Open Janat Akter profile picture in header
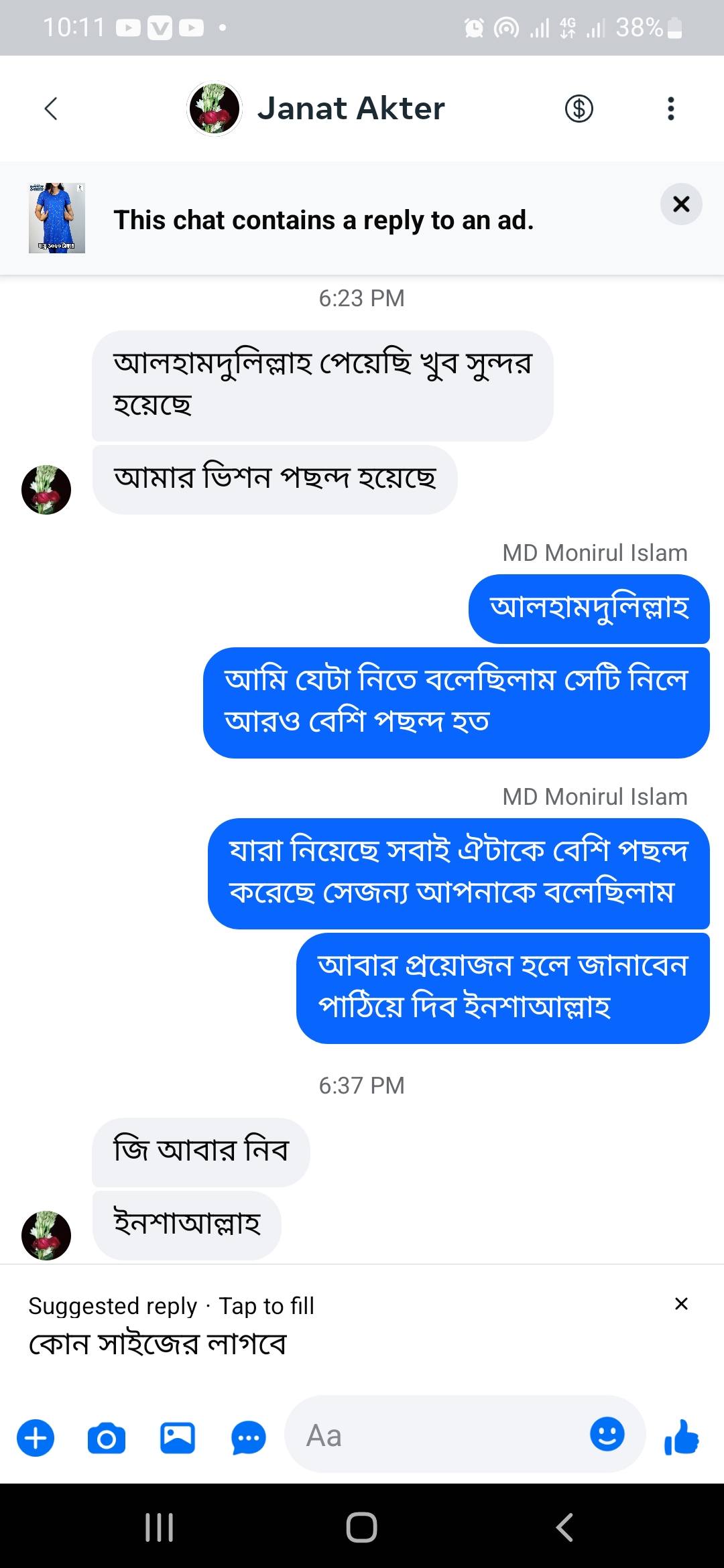 [x=215, y=109]
